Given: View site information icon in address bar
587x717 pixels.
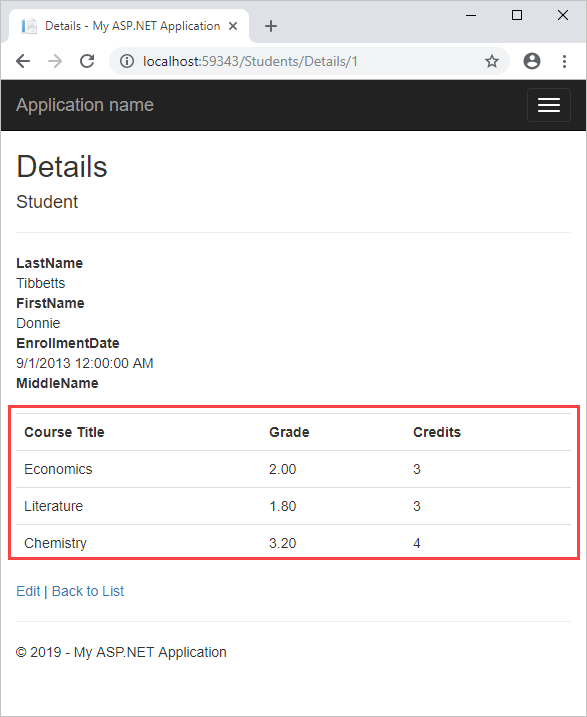Looking at the screenshot, I should 127,61.
